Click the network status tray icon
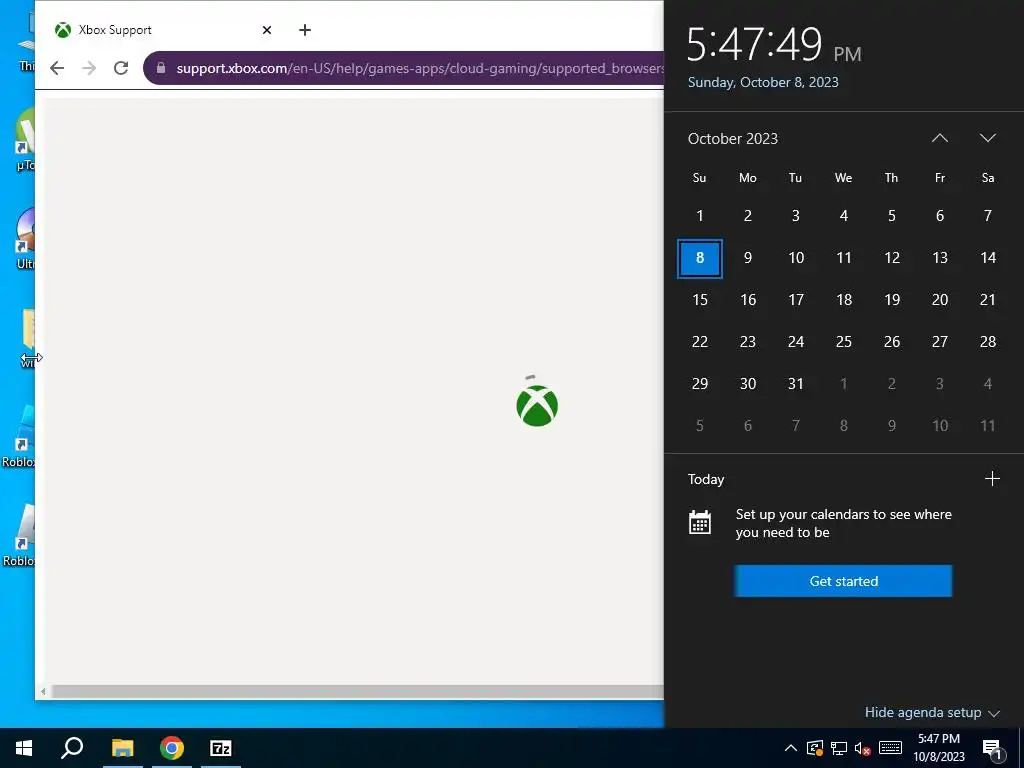Viewport: 1024px width, 768px height. pos(839,748)
